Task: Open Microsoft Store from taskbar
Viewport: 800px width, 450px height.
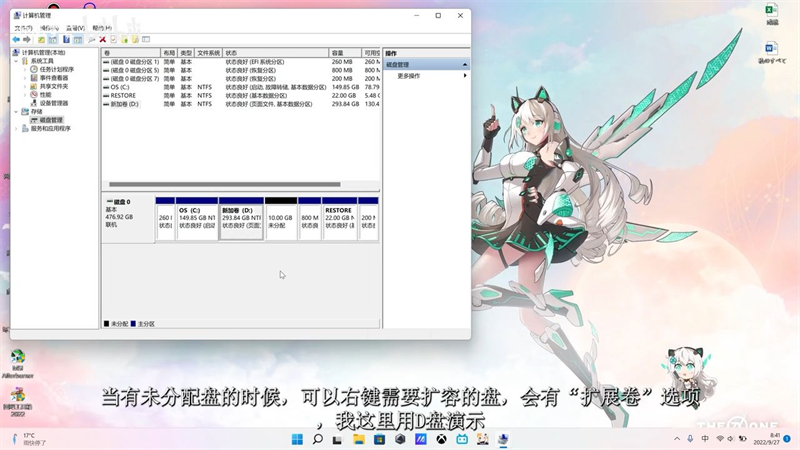Action: (380, 439)
